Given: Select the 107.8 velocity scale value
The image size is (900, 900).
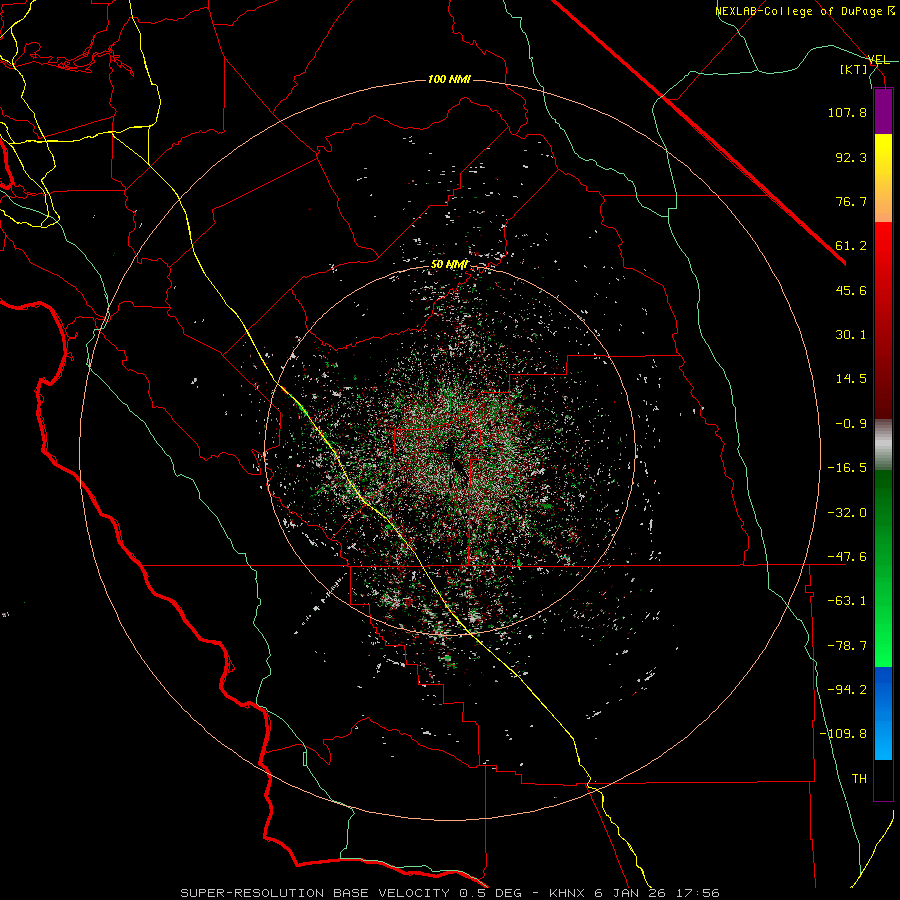Looking at the screenshot, I should pos(847,112).
